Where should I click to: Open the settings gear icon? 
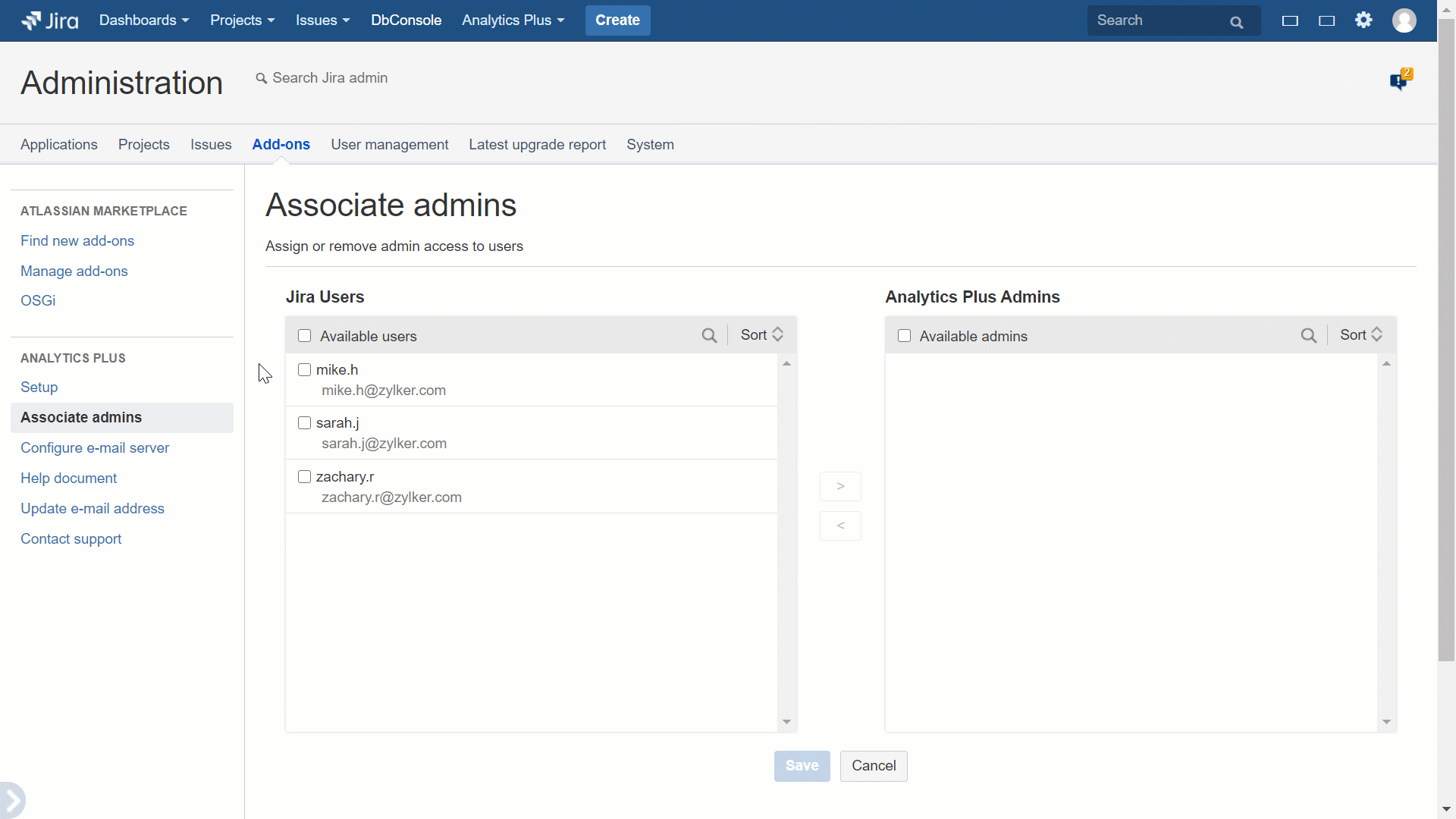pos(1363,20)
